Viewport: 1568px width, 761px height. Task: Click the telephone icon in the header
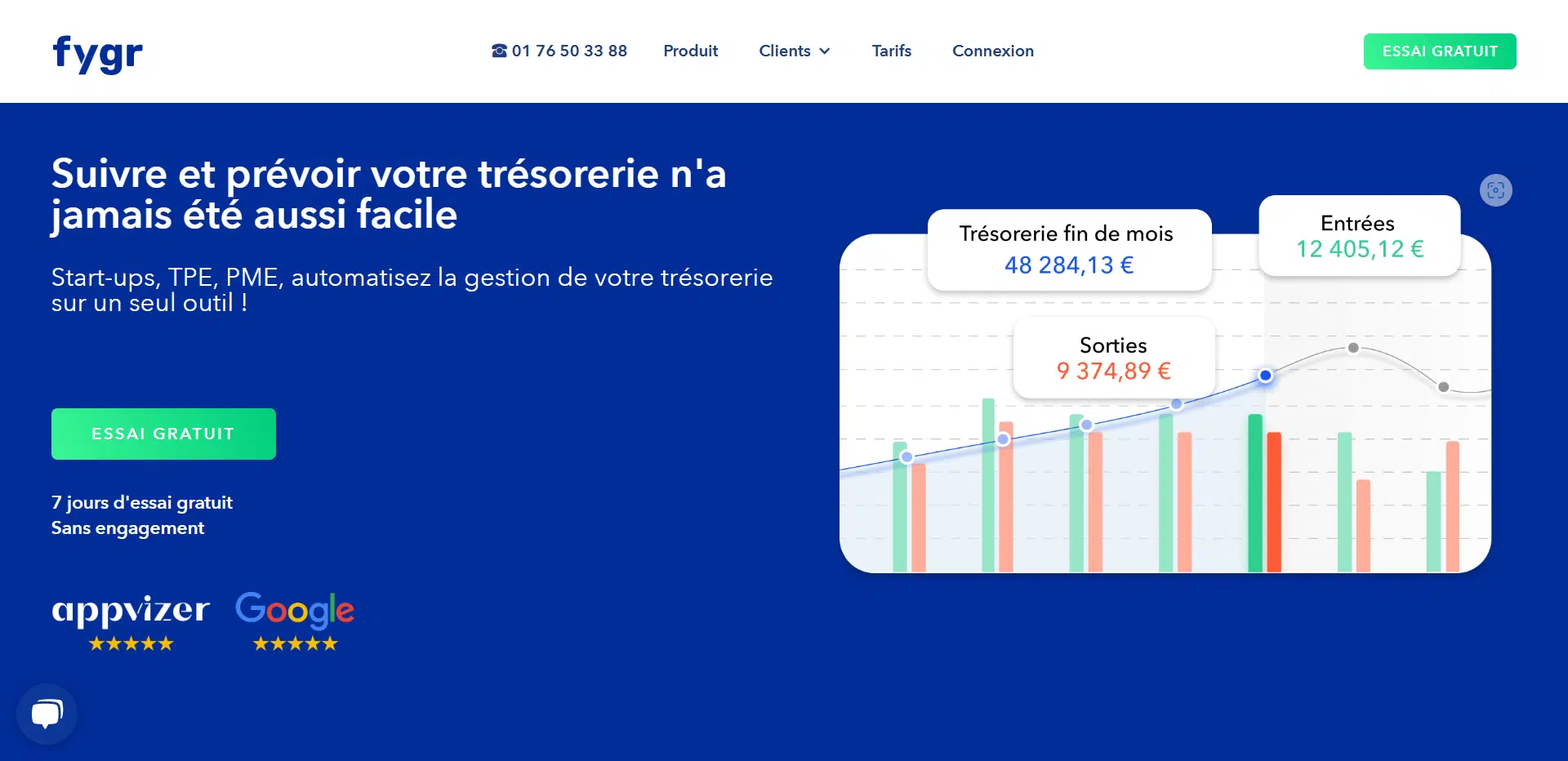point(499,51)
